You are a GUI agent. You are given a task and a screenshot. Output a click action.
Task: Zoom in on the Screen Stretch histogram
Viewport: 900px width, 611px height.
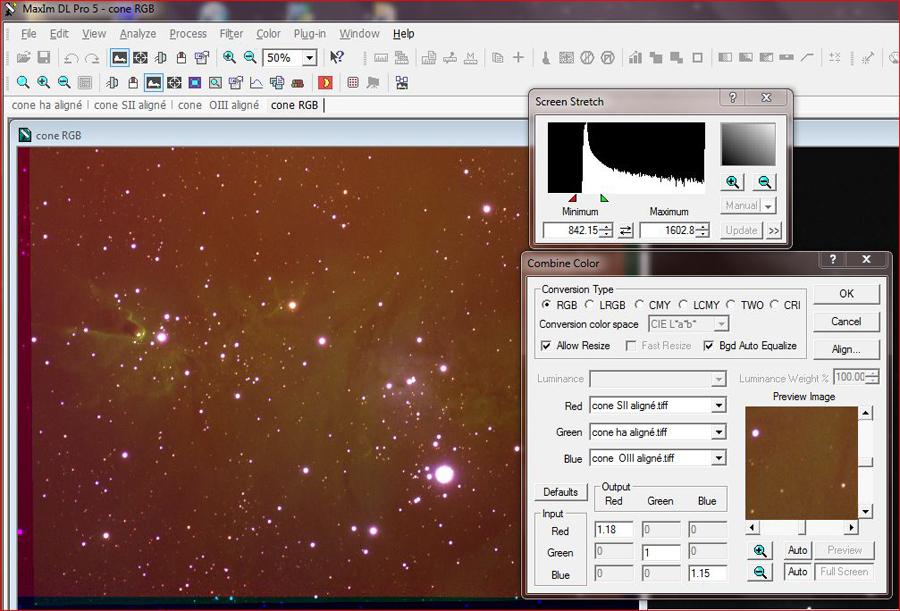coord(733,182)
